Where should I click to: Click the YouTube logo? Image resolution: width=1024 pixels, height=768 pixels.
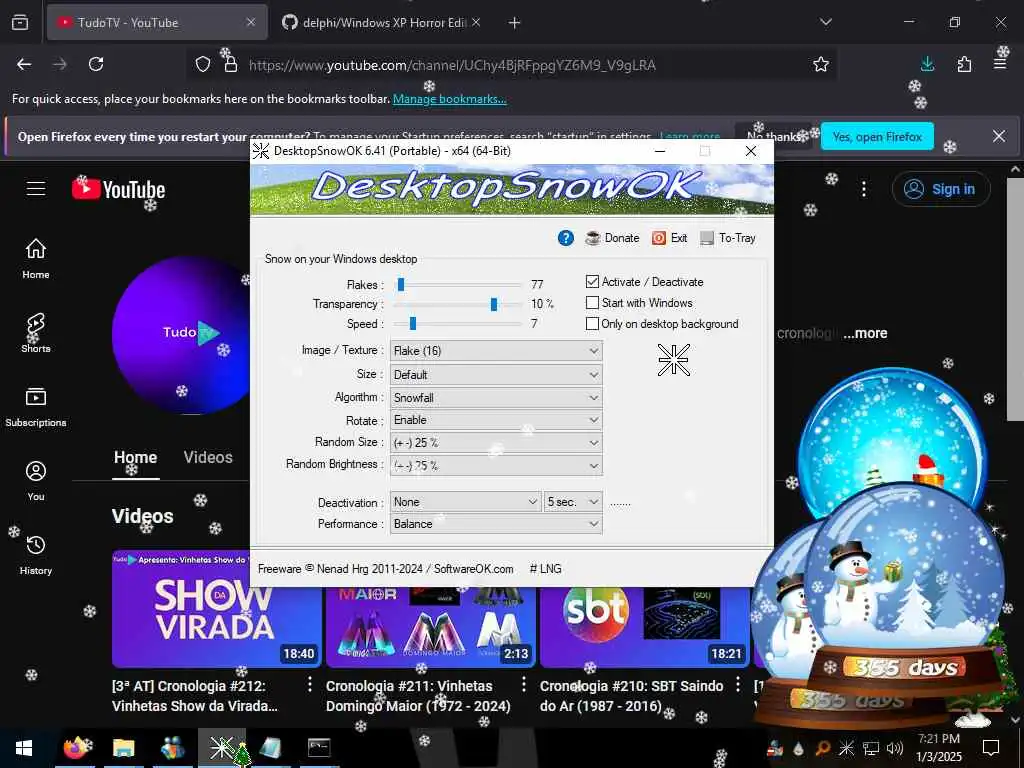[118, 189]
